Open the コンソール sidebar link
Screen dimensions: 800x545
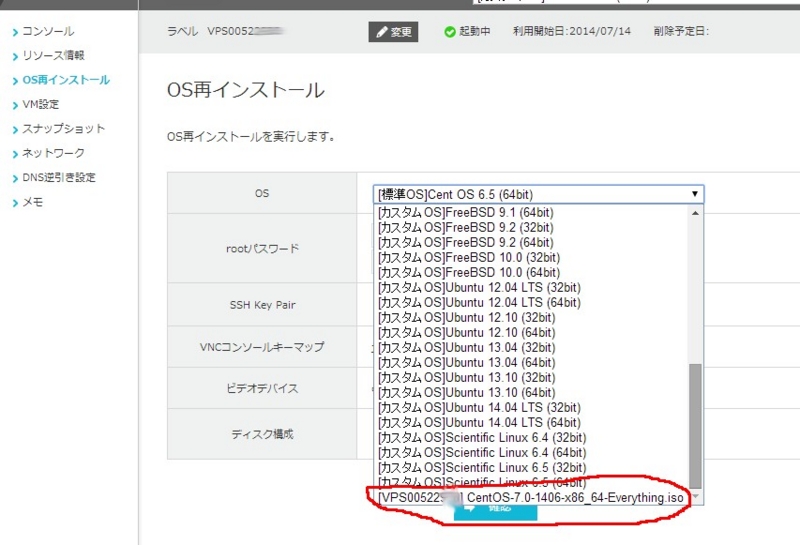[x=48, y=32]
